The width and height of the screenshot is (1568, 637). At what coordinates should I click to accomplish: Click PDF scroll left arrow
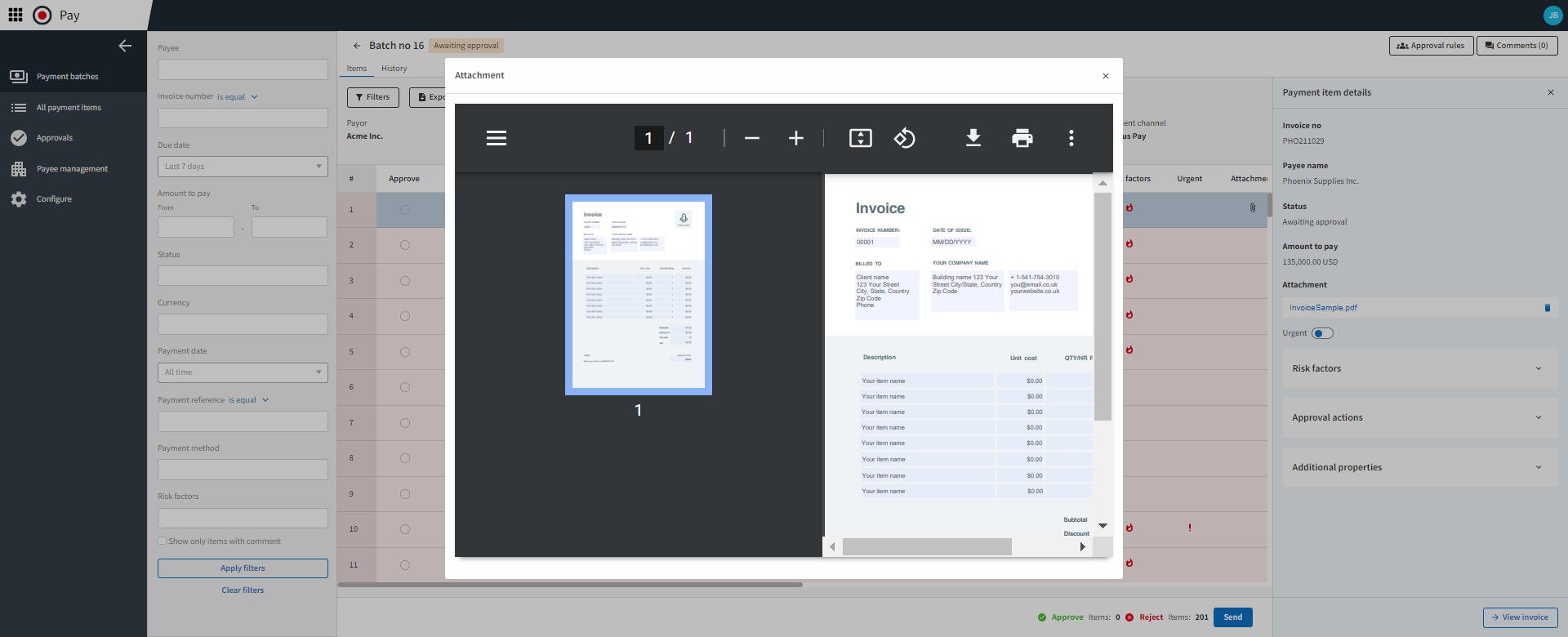(832, 546)
